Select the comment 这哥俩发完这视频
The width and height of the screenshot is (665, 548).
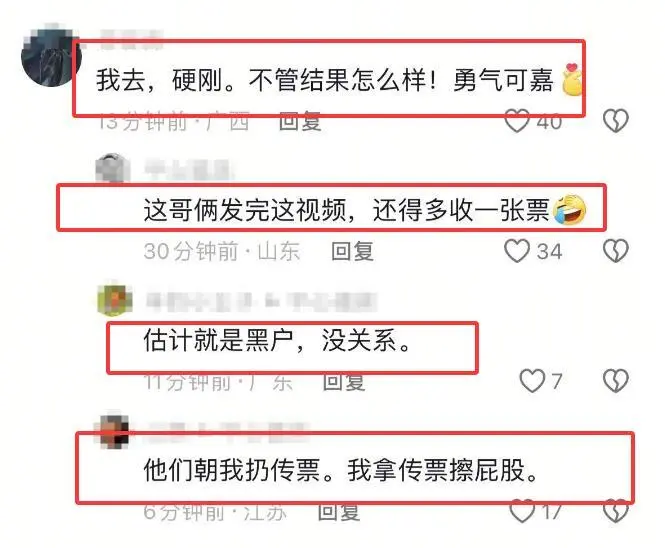pyautogui.click(x=245, y=210)
